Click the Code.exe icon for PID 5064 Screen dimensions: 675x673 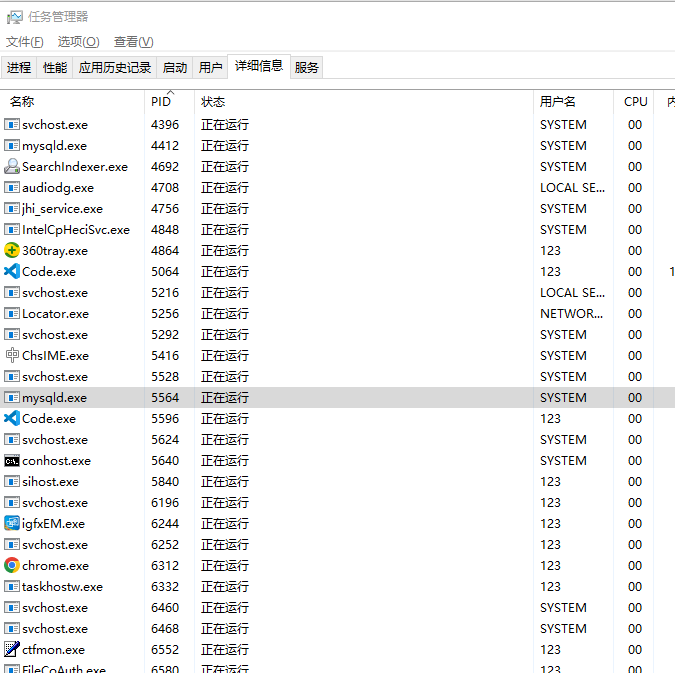pos(12,271)
